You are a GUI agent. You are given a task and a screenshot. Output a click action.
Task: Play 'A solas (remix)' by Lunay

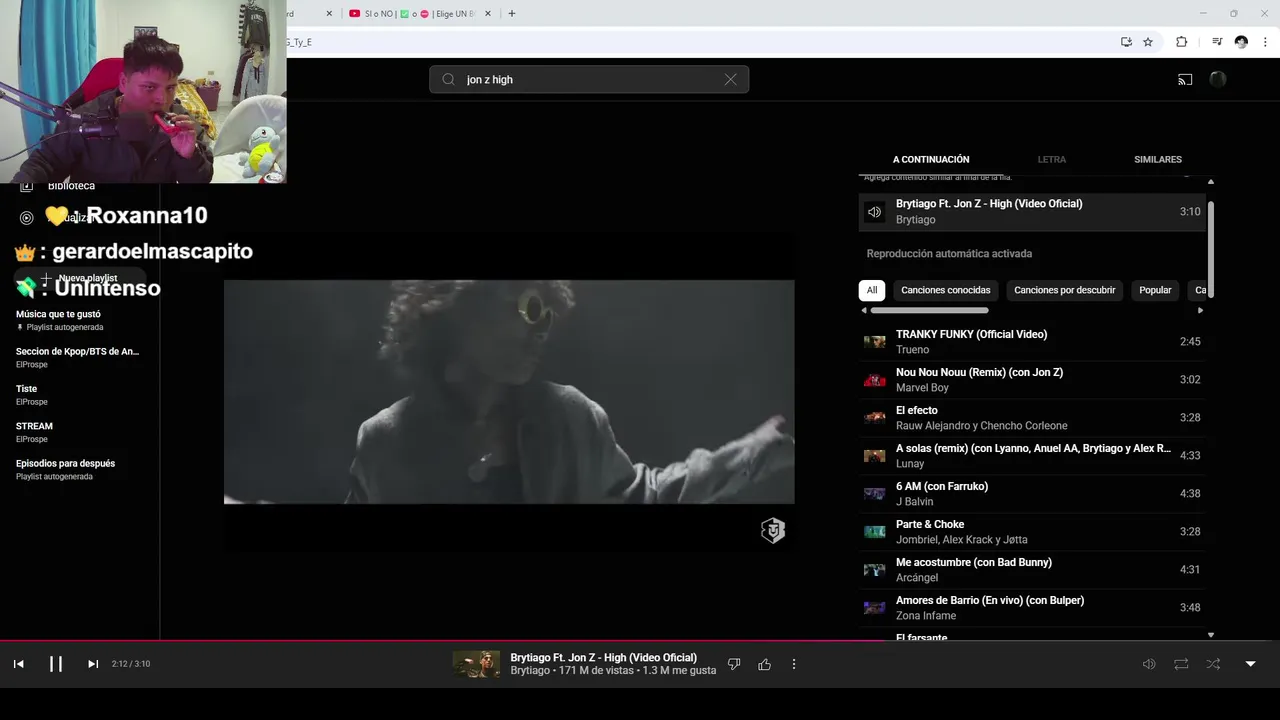tap(1032, 456)
